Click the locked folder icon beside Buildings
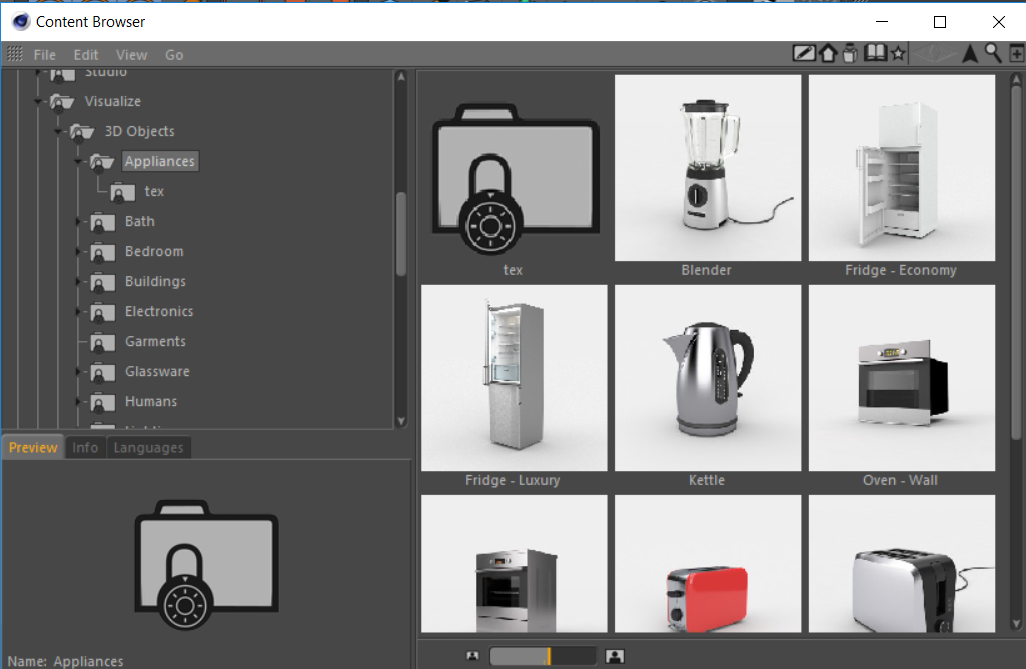1026x669 pixels. pyautogui.click(x=102, y=283)
